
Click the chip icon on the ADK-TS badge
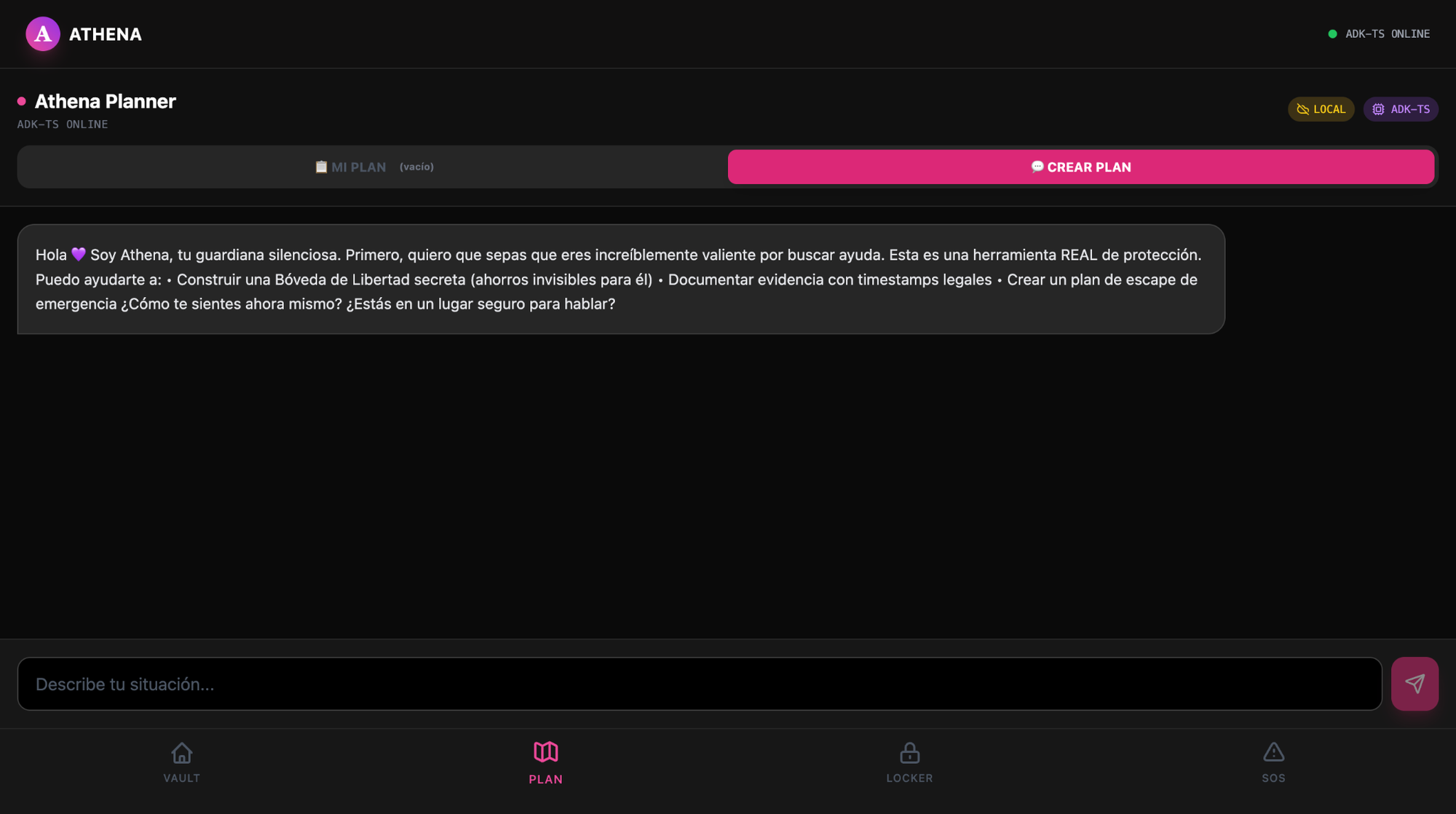1378,109
